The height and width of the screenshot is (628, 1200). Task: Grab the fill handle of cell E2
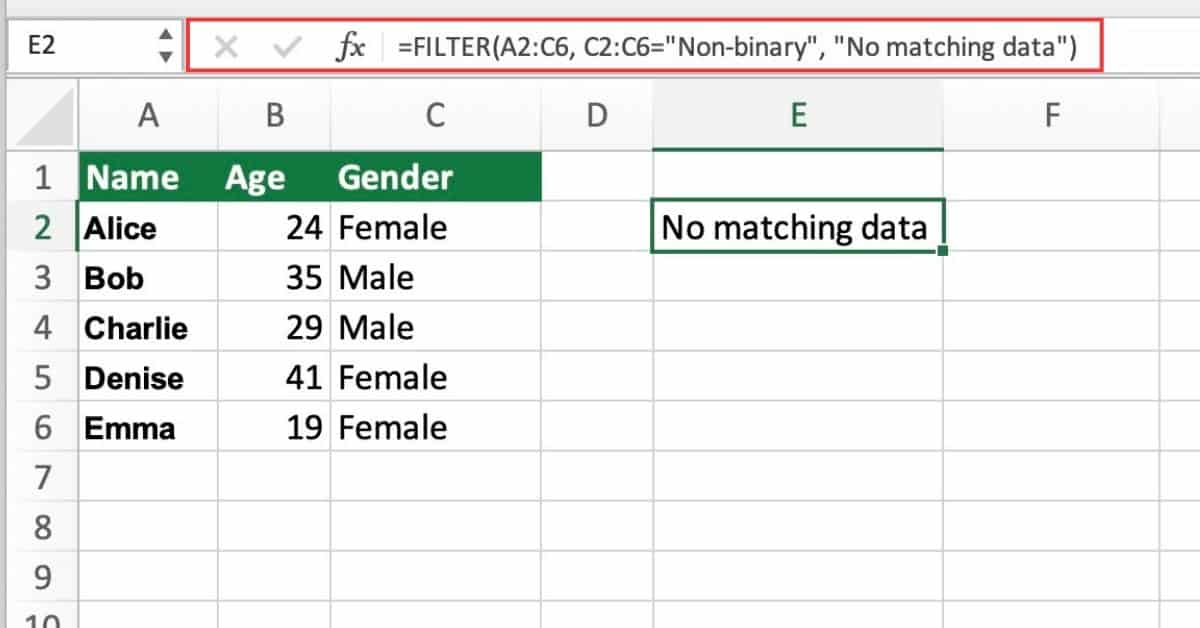[943, 252]
